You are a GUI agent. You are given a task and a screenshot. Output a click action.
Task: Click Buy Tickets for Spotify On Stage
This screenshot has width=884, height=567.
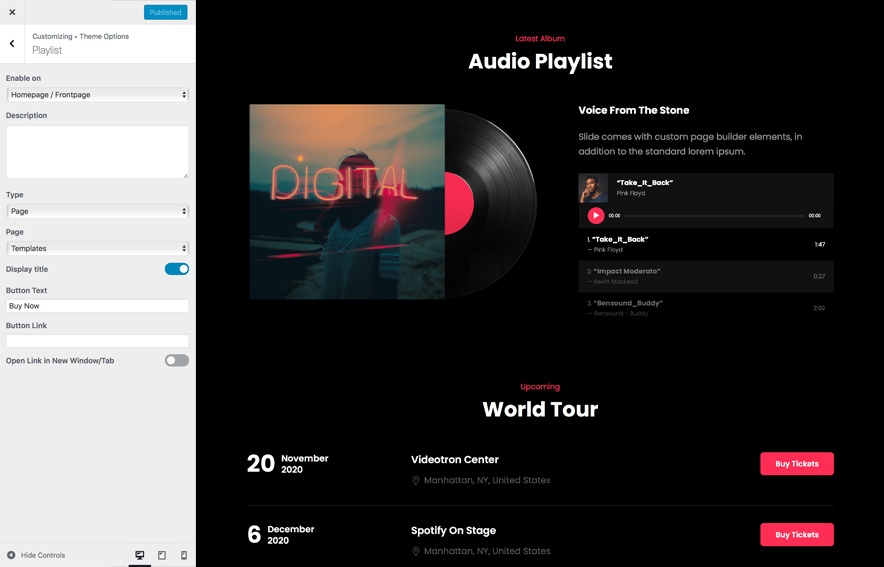[x=797, y=534]
